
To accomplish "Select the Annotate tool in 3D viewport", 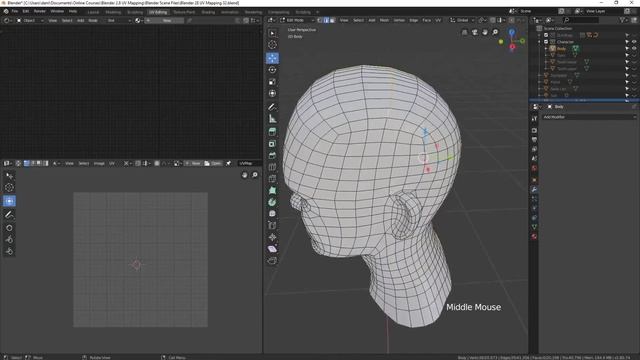I will coord(272,107).
